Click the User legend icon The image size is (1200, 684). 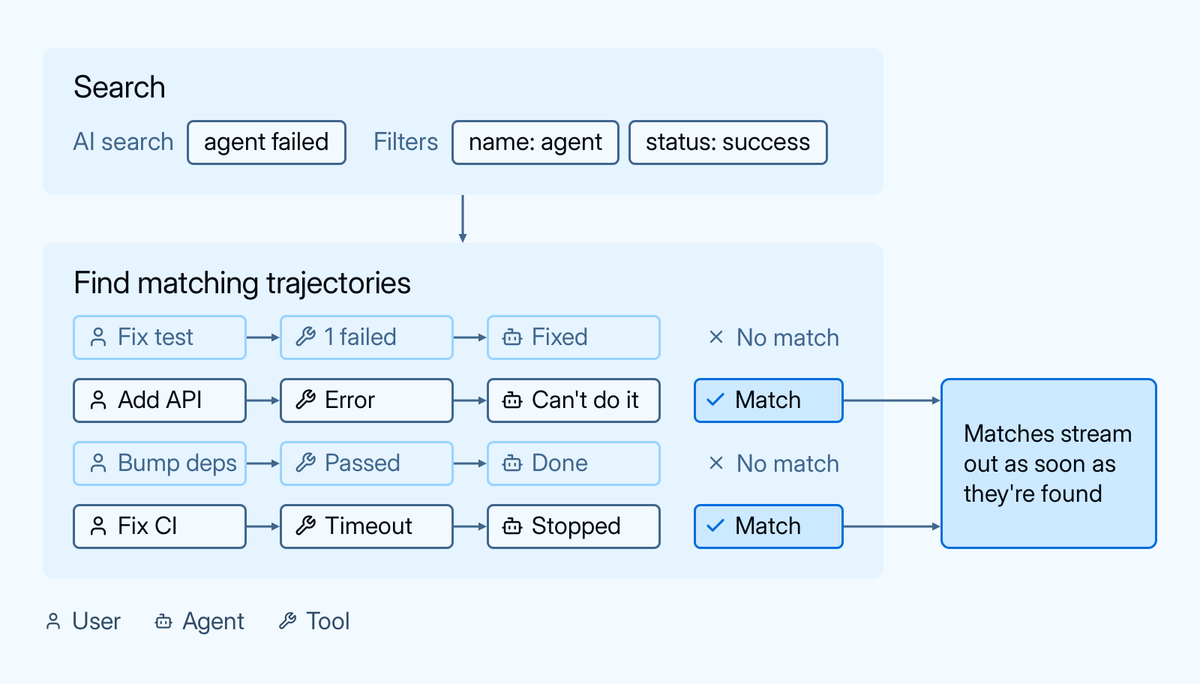pyautogui.click(x=54, y=622)
